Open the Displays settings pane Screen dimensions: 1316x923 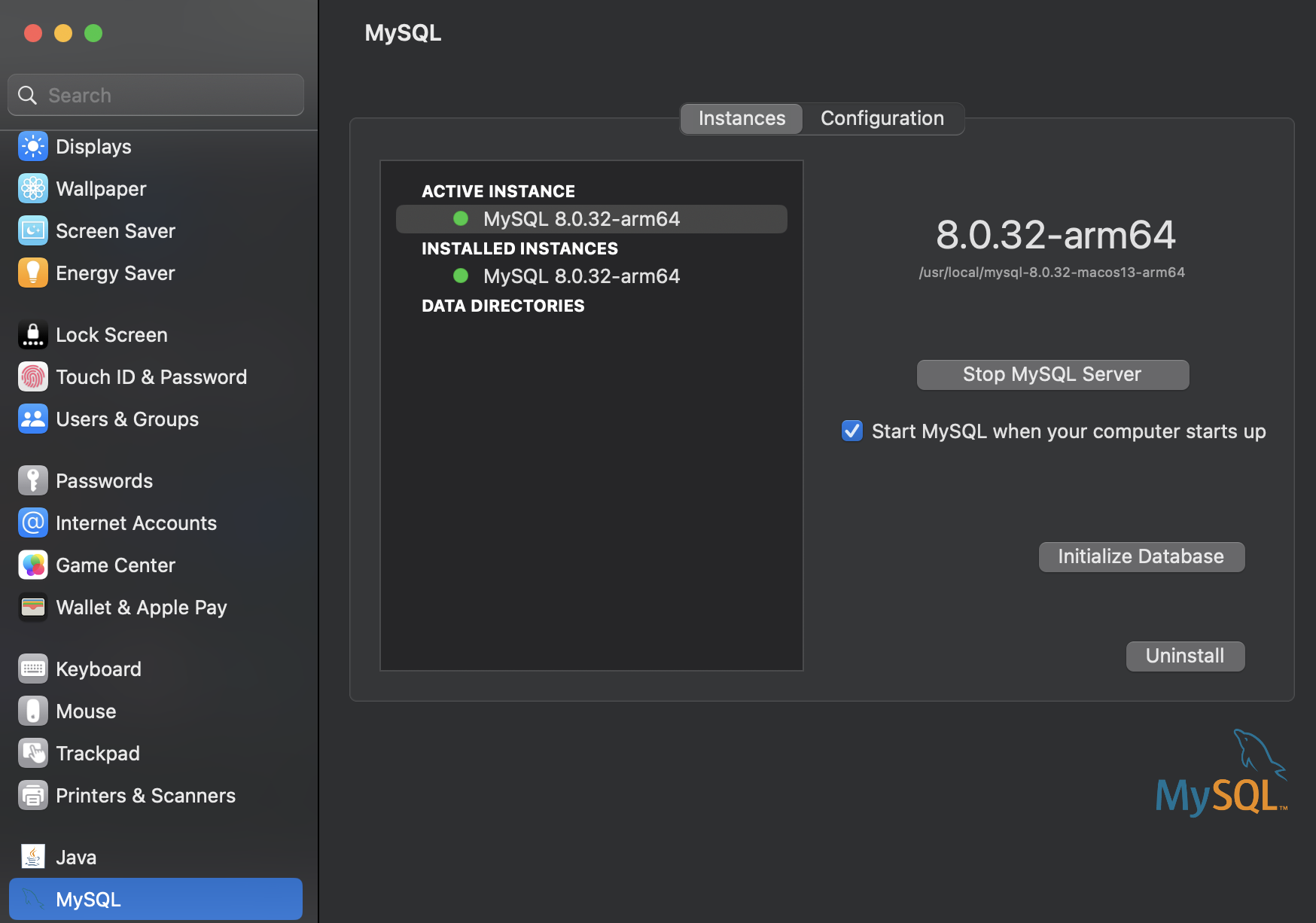(x=92, y=146)
